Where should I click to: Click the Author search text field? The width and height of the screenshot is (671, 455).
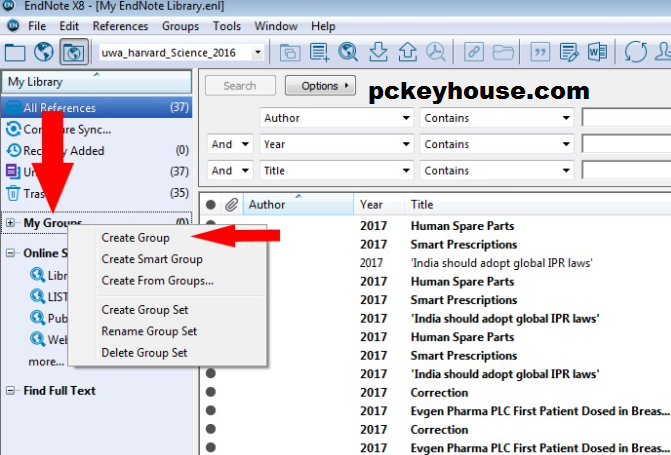coord(626,118)
